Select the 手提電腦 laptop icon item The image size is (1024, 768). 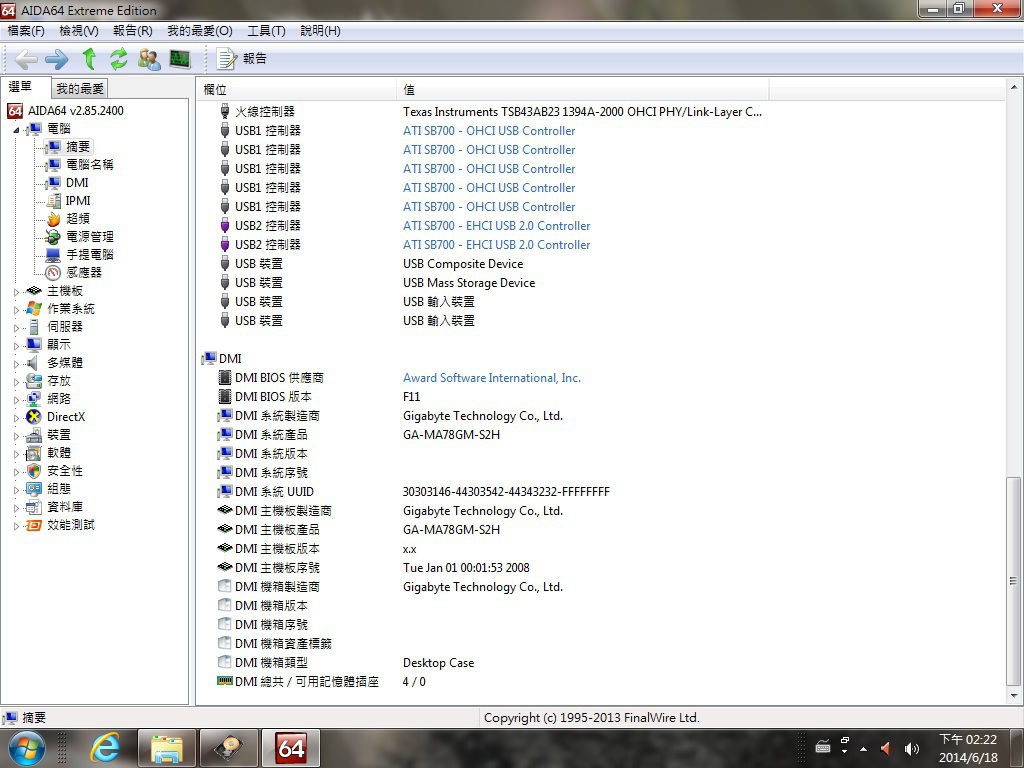pos(54,255)
